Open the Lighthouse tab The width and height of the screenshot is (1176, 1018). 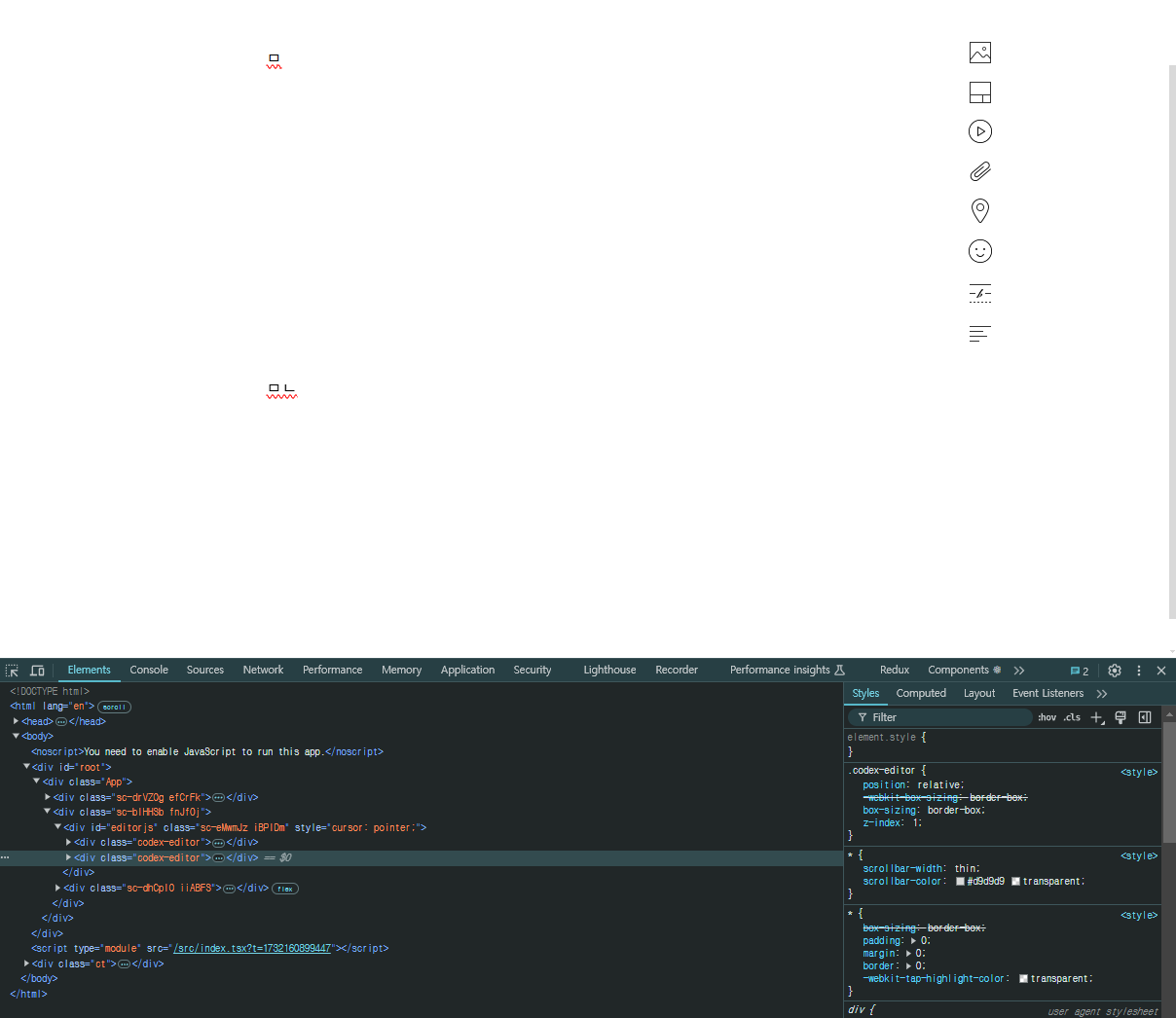pos(609,670)
